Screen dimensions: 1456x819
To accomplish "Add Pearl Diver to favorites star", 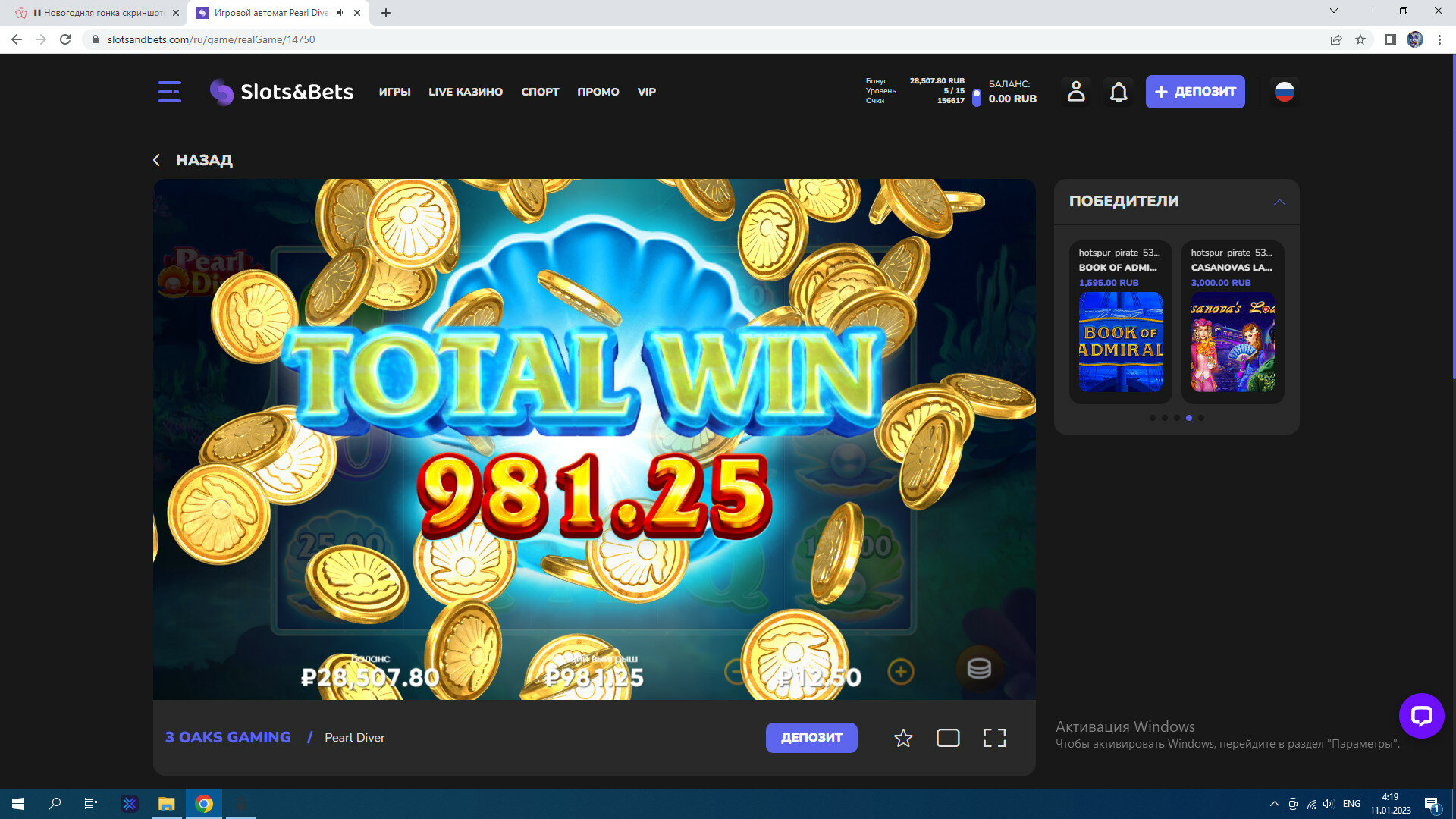I will coord(902,738).
